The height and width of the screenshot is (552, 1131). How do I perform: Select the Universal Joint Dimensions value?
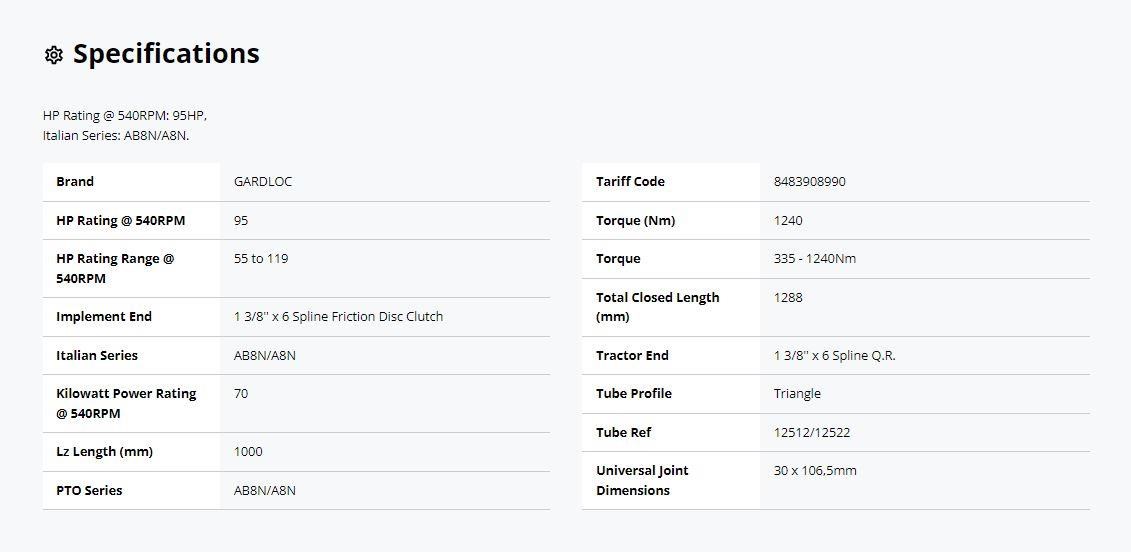pos(815,471)
